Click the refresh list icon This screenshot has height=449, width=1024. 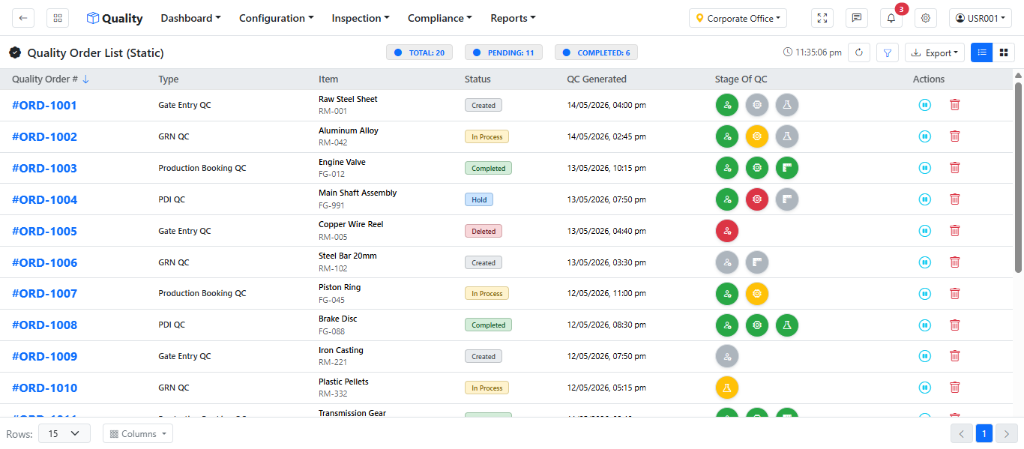point(859,53)
